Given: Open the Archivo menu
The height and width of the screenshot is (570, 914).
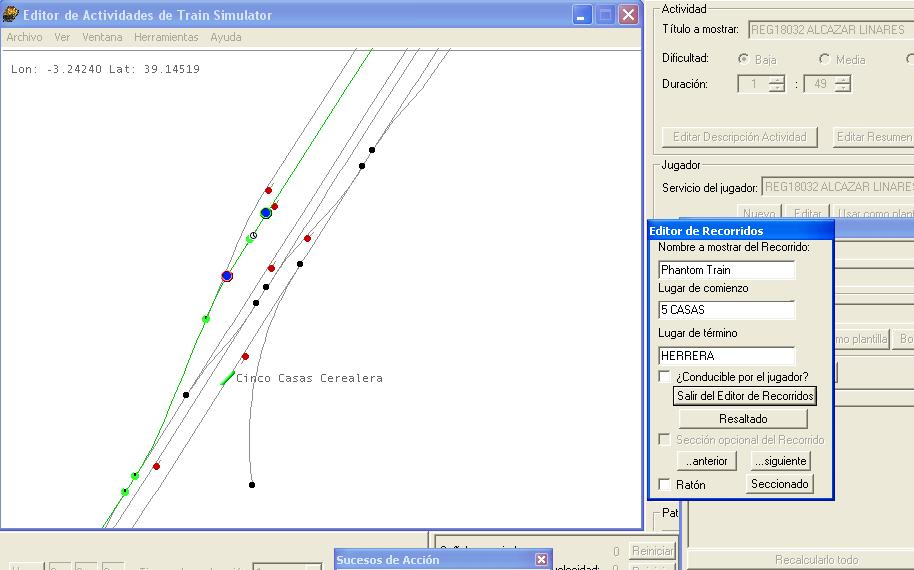Looking at the screenshot, I should coord(24,37).
